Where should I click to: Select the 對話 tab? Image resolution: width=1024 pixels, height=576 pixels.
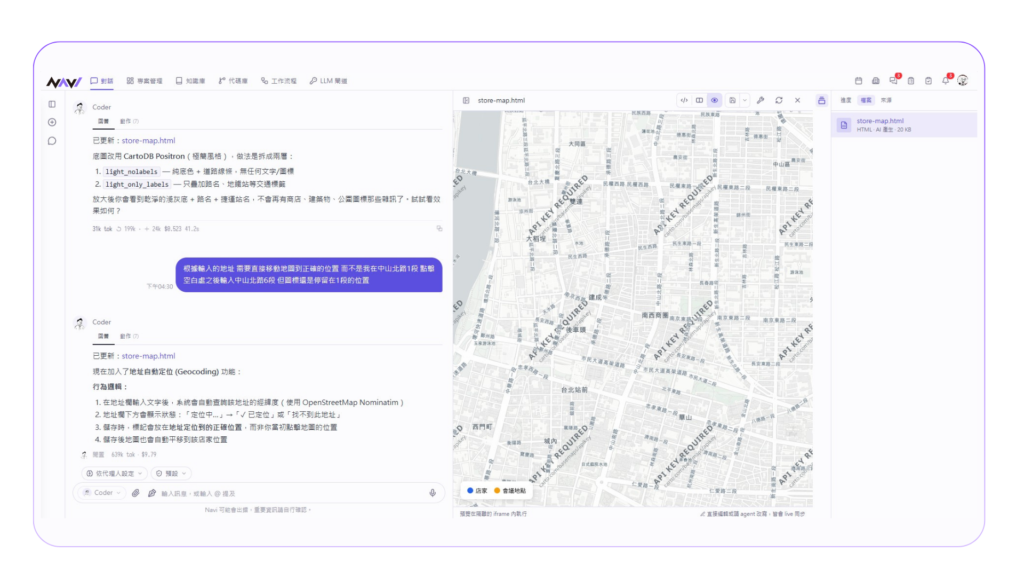coord(102,81)
